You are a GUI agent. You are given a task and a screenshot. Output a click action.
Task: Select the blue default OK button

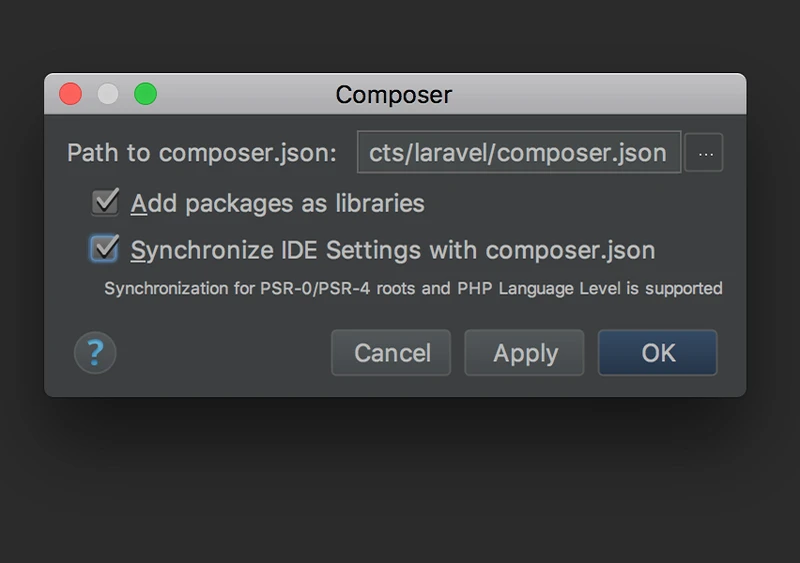pyautogui.click(x=658, y=353)
